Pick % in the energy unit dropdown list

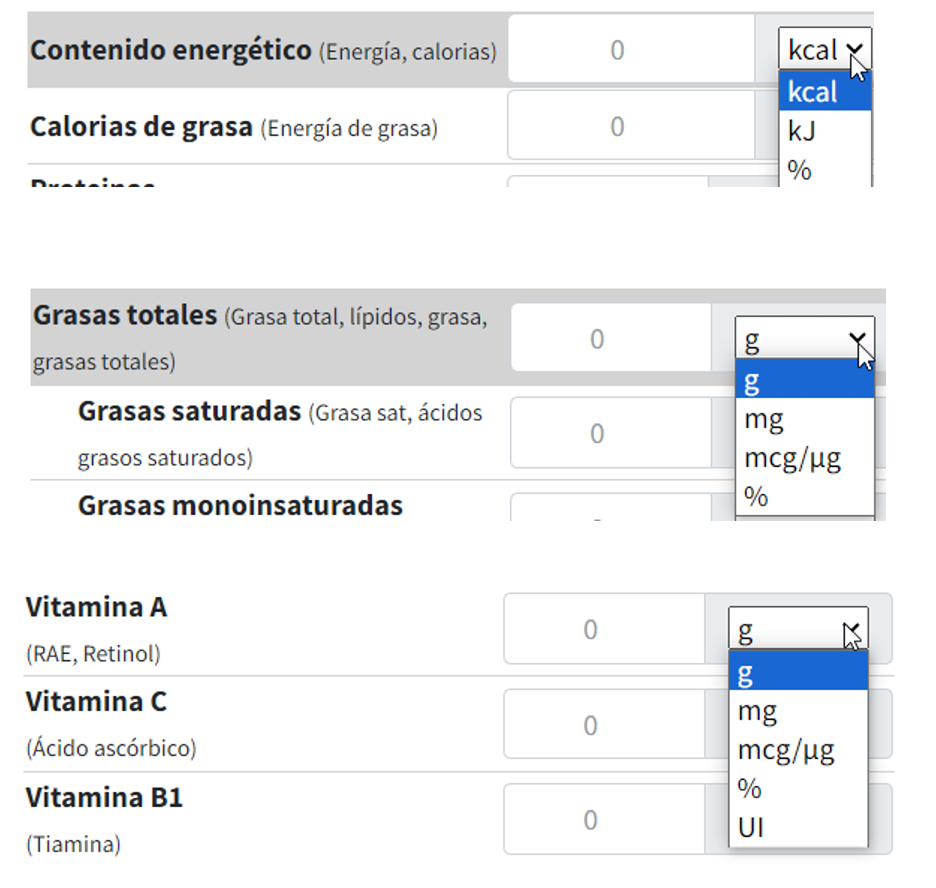pyautogui.click(x=824, y=168)
